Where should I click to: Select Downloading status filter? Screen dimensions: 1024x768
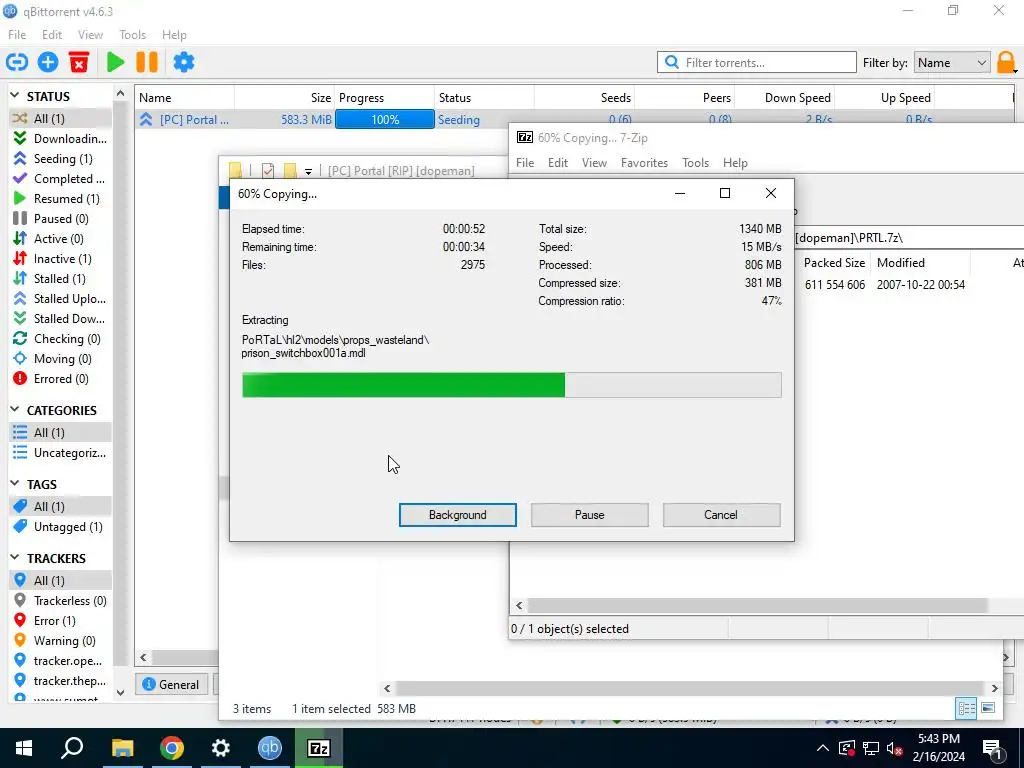[x=60, y=138]
